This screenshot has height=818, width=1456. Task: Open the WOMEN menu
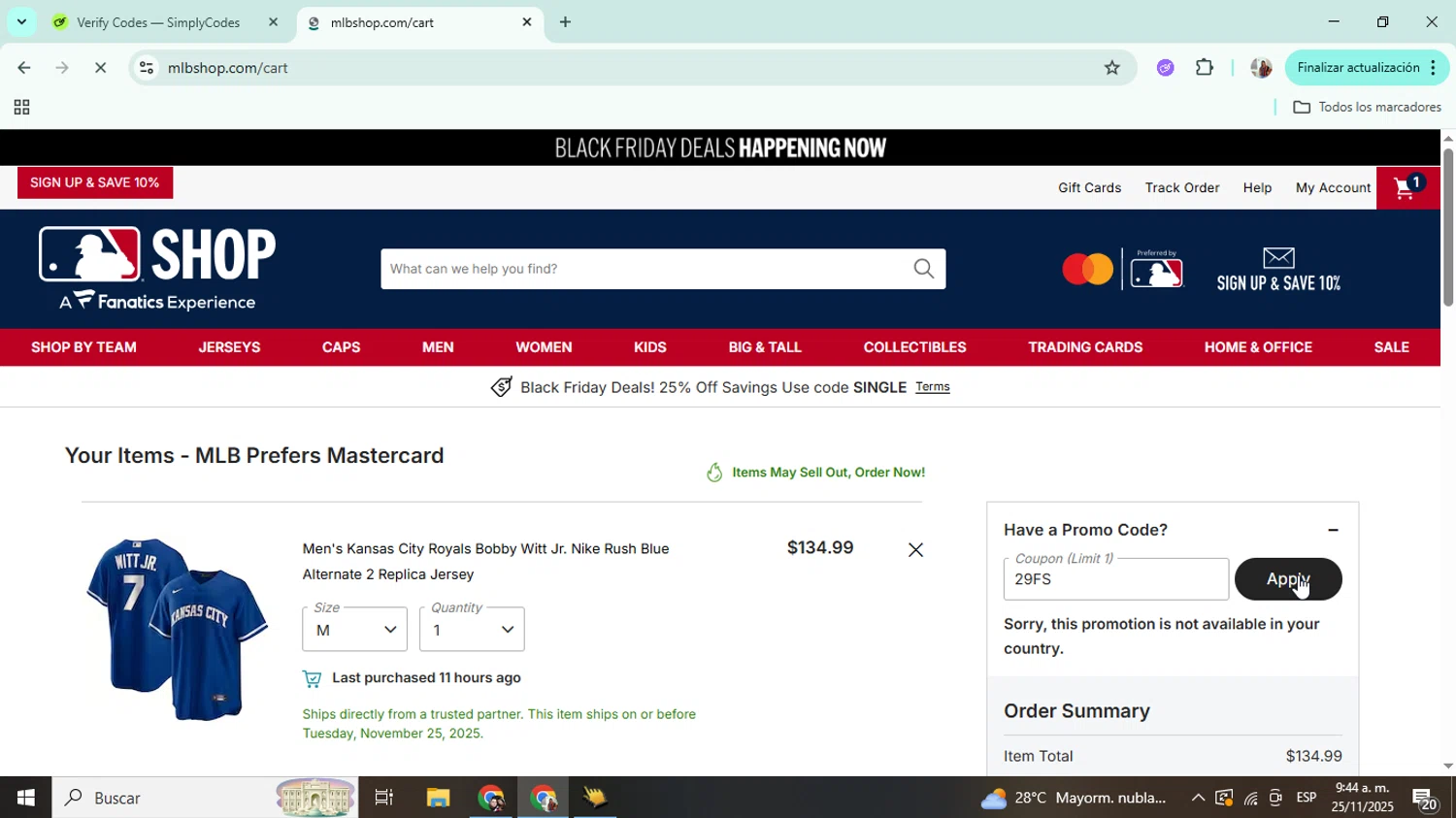point(544,347)
